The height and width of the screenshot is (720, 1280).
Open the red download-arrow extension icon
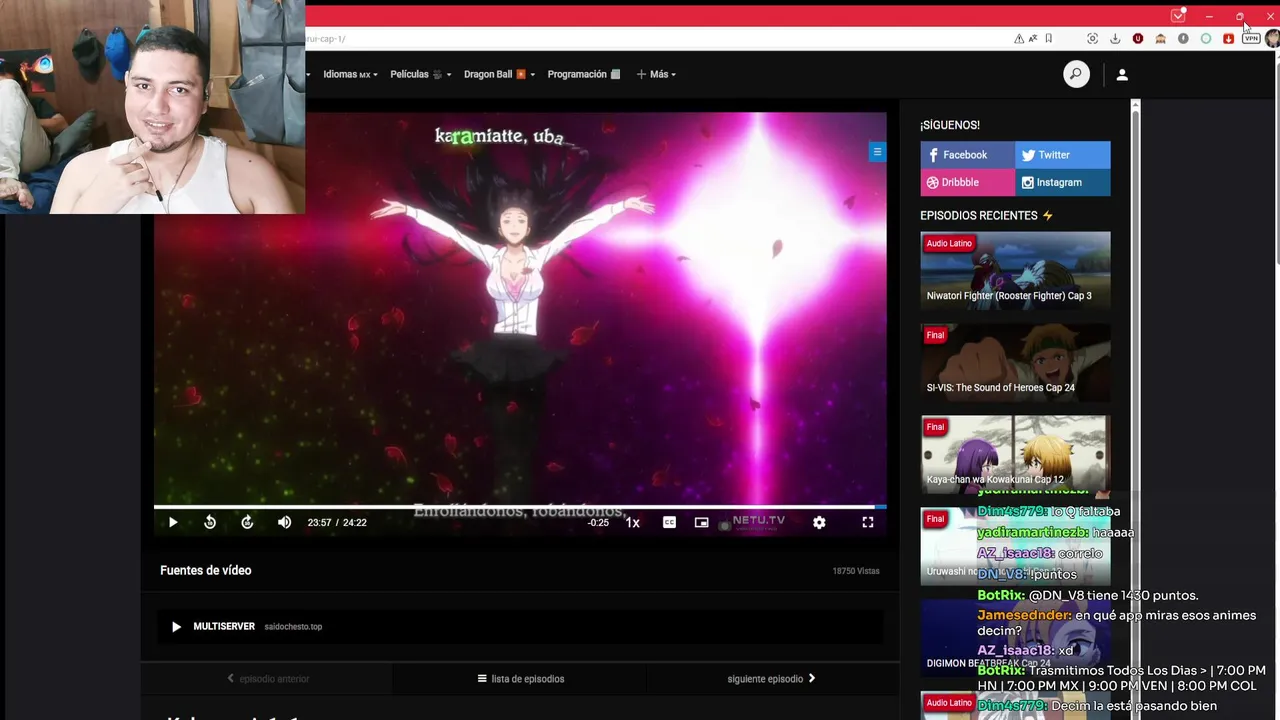[1229, 39]
